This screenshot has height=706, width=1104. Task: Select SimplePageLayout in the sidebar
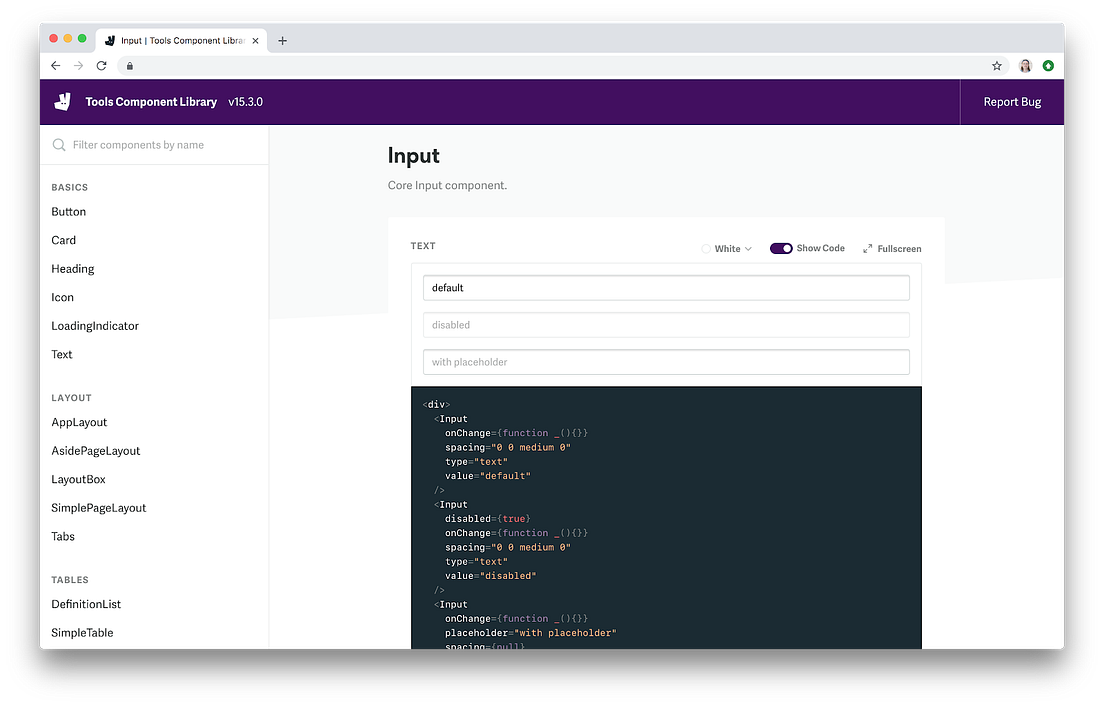99,508
